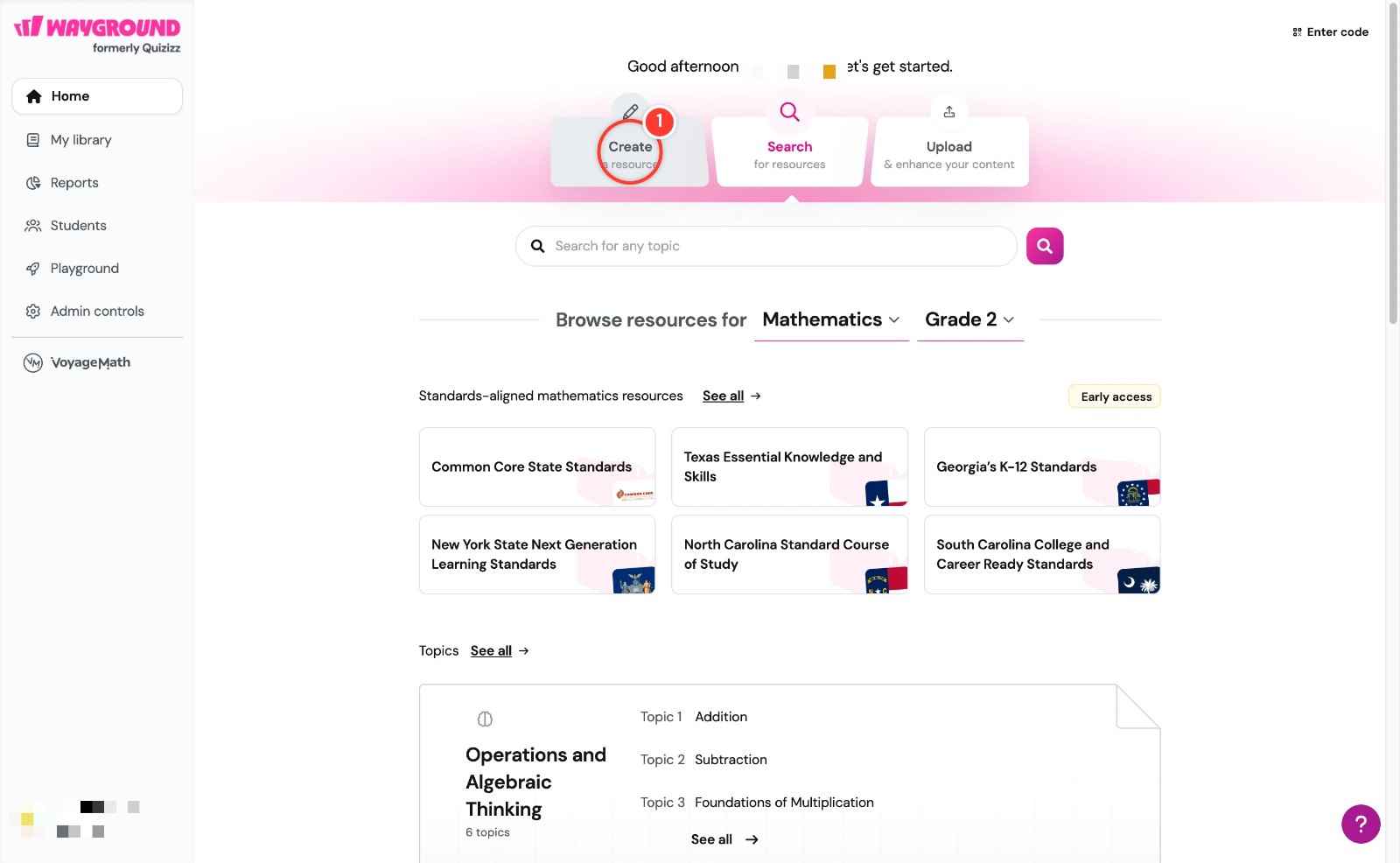
Task: Click the Playground rocket icon
Action: click(x=33, y=269)
